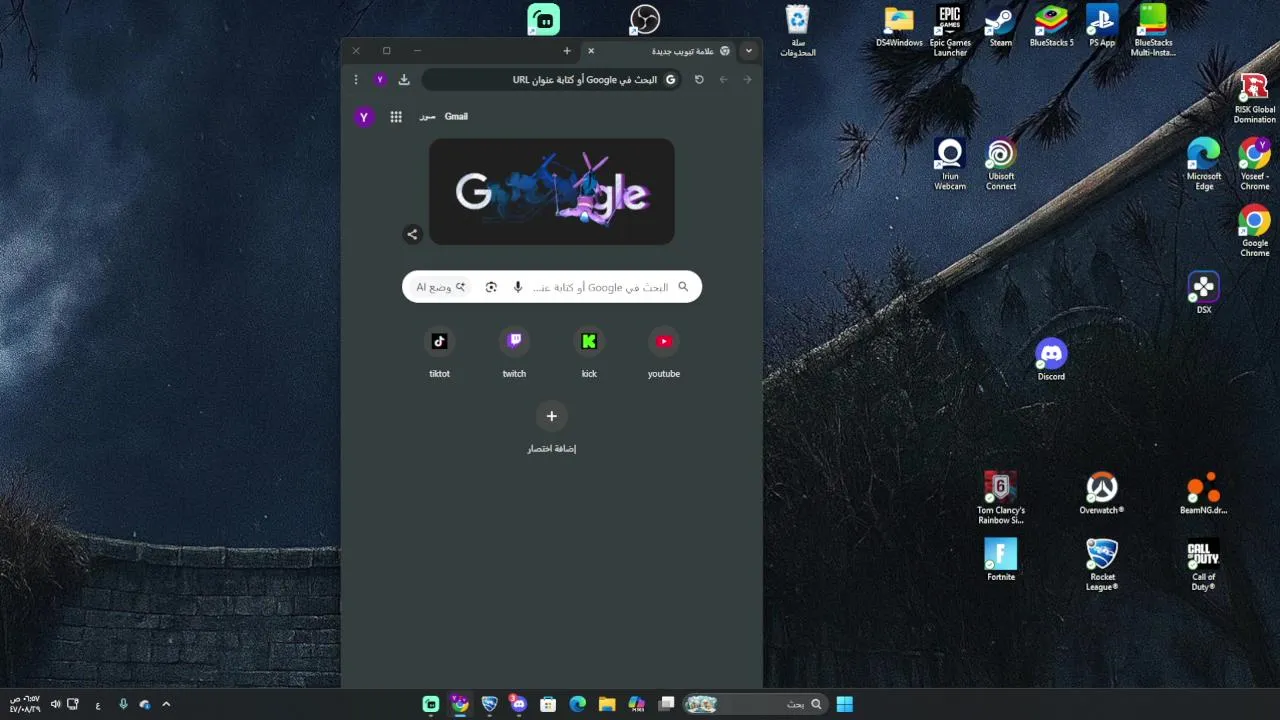The height and width of the screenshot is (720, 1280).
Task: Select RISK Global Domination icon
Action: (1254, 98)
